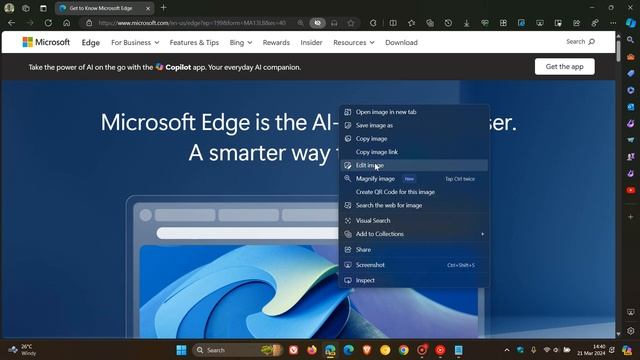Open Read aloud headphone icon in address bar
640x360 pixels.
[334, 23]
